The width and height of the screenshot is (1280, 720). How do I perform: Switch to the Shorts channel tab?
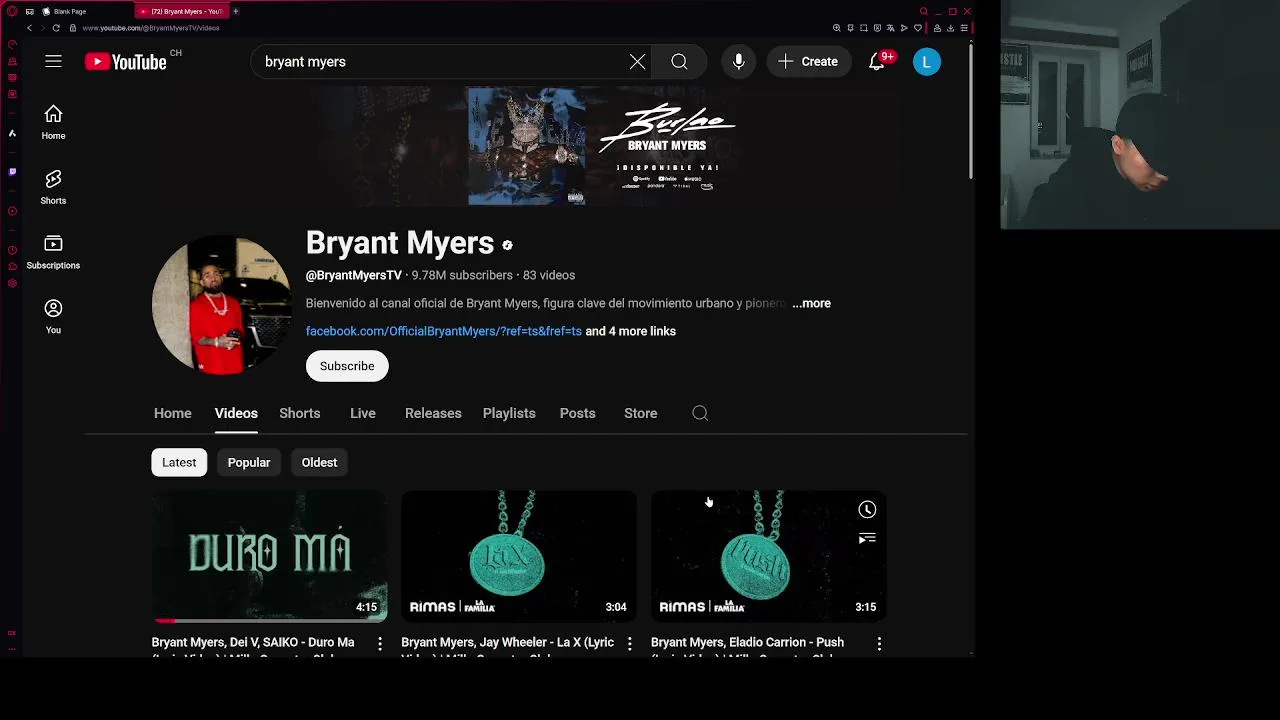coord(300,413)
